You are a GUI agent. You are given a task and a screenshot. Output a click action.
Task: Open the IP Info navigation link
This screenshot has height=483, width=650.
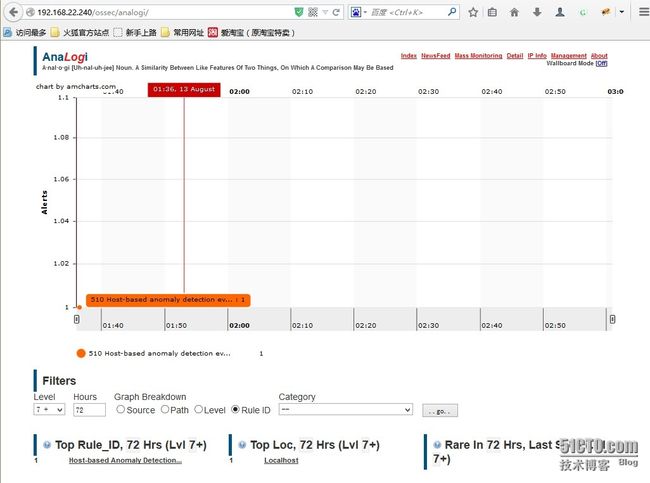point(537,56)
